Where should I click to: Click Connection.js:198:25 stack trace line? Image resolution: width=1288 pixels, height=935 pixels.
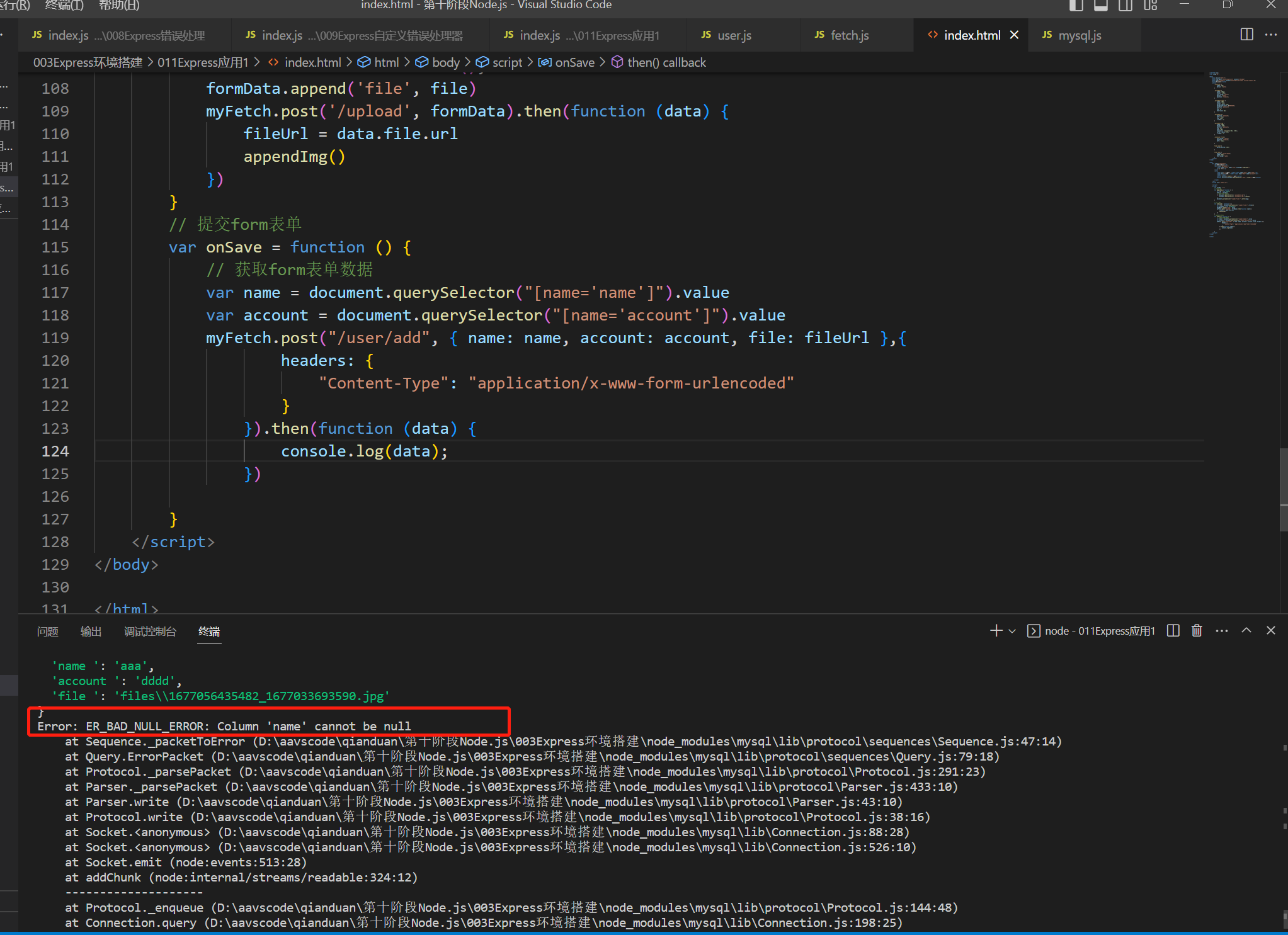click(x=484, y=922)
